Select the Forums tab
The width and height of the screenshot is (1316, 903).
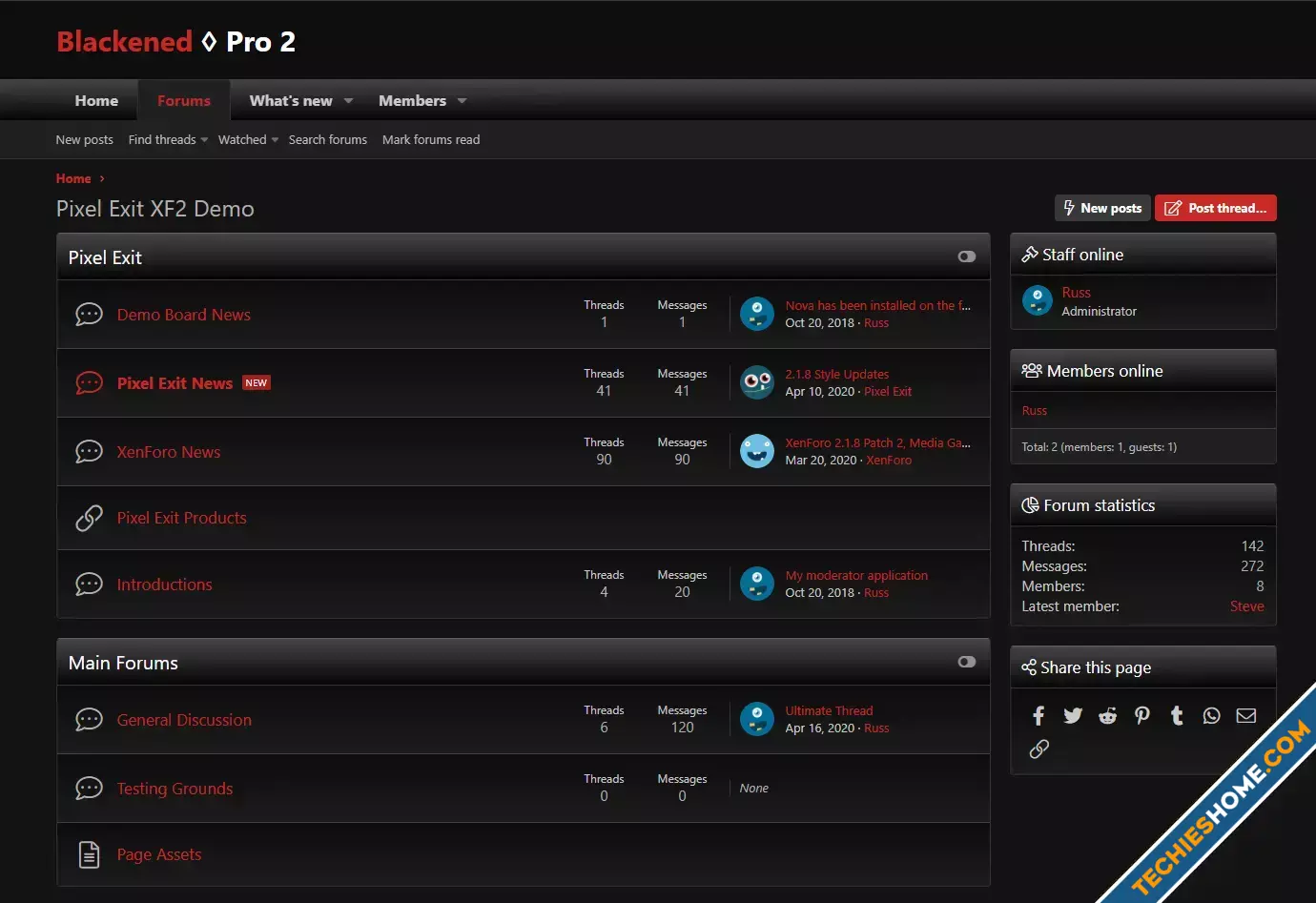tap(184, 101)
